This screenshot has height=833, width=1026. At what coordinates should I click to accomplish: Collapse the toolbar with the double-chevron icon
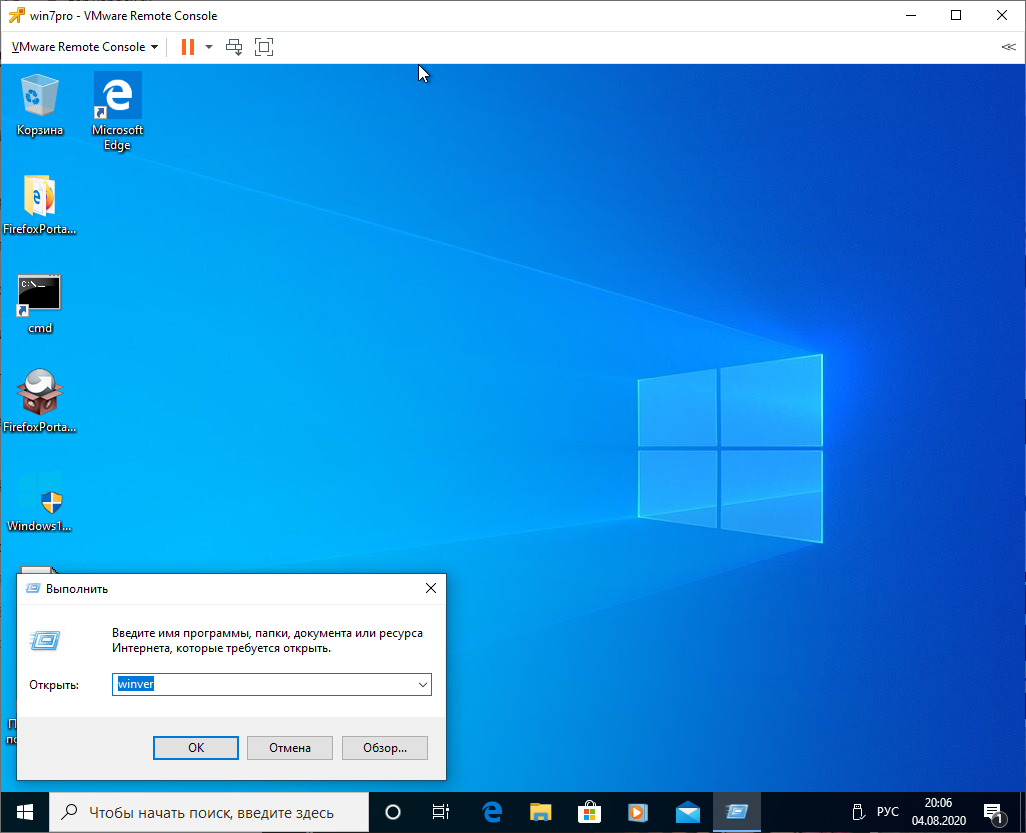tap(1008, 47)
